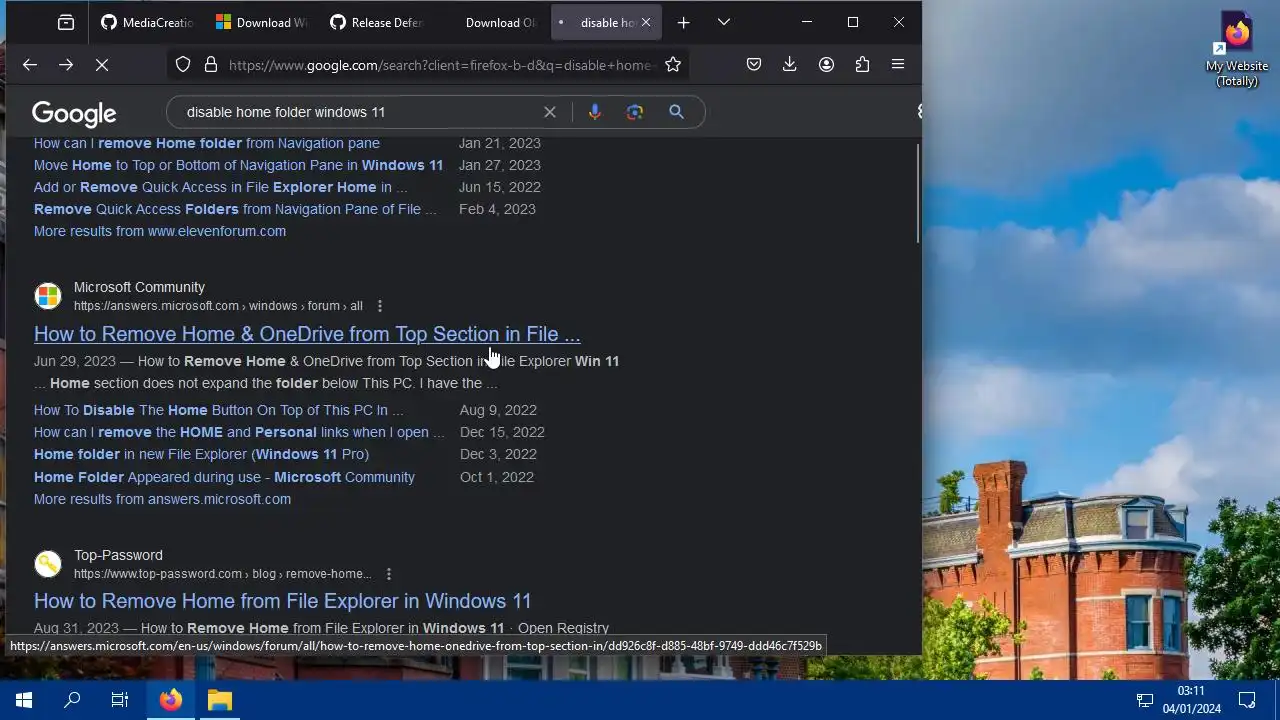Open 'How To Disable The Home Button' link

tap(218, 410)
